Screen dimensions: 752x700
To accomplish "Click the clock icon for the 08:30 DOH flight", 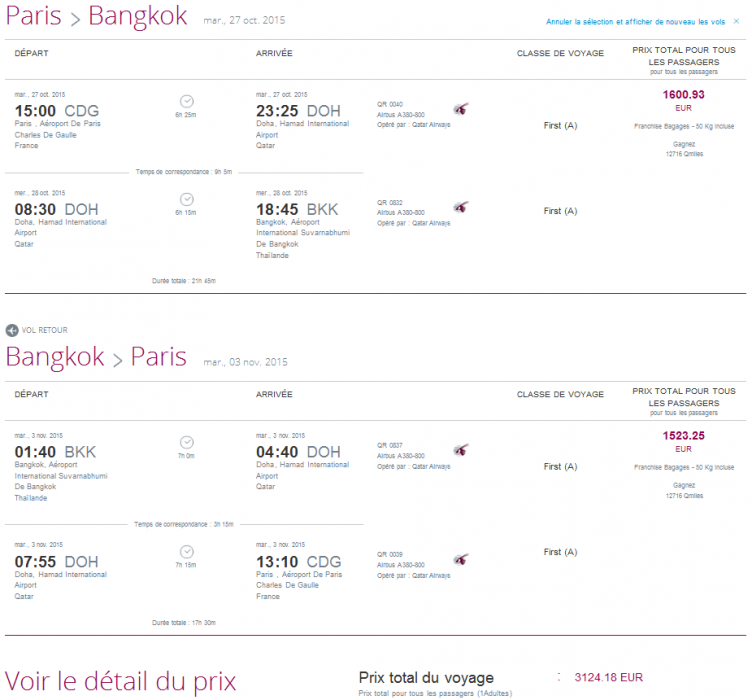I will (x=186, y=199).
